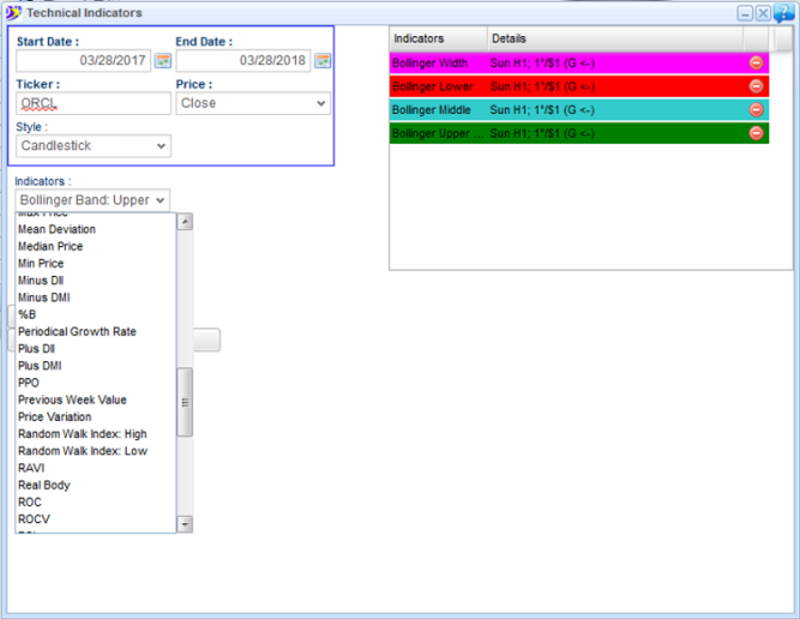Click the Technical Indicators window title icon
800x619 pixels.
(x=13, y=13)
